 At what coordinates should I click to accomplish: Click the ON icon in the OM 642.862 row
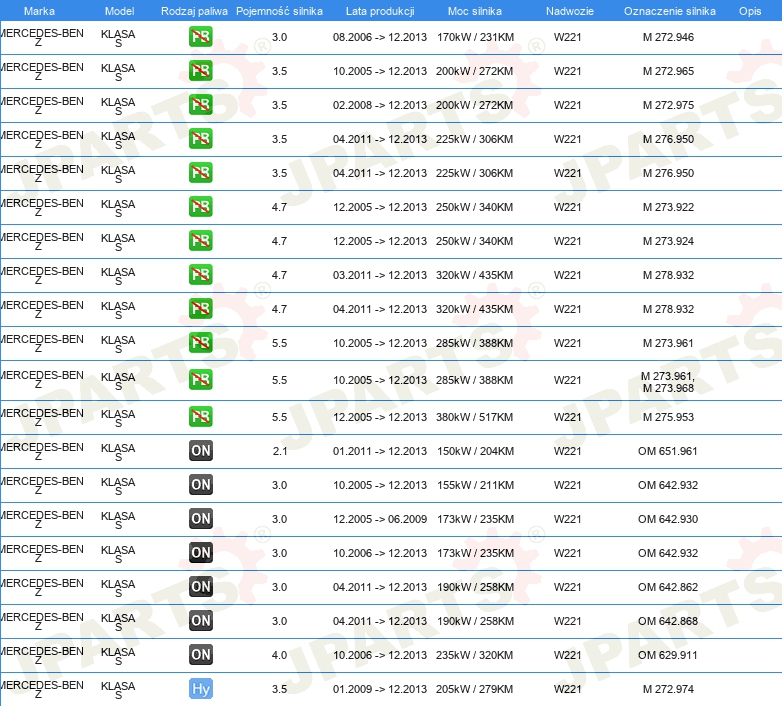(x=201, y=587)
